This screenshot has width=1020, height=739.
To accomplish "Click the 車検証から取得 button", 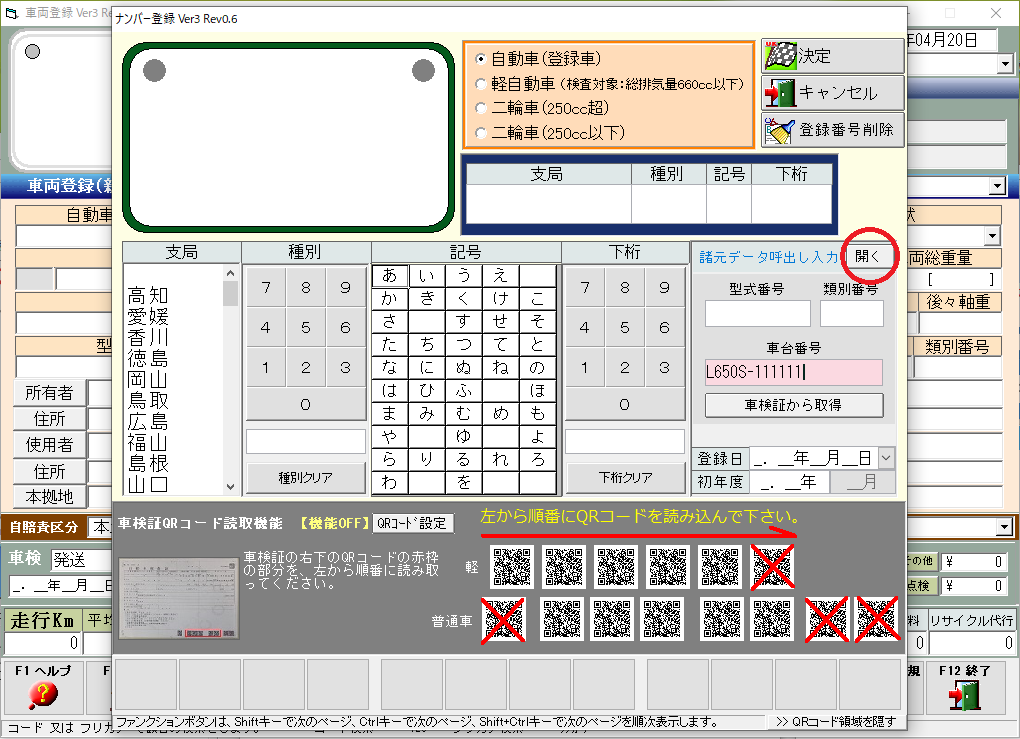I will (x=794, y=405).
